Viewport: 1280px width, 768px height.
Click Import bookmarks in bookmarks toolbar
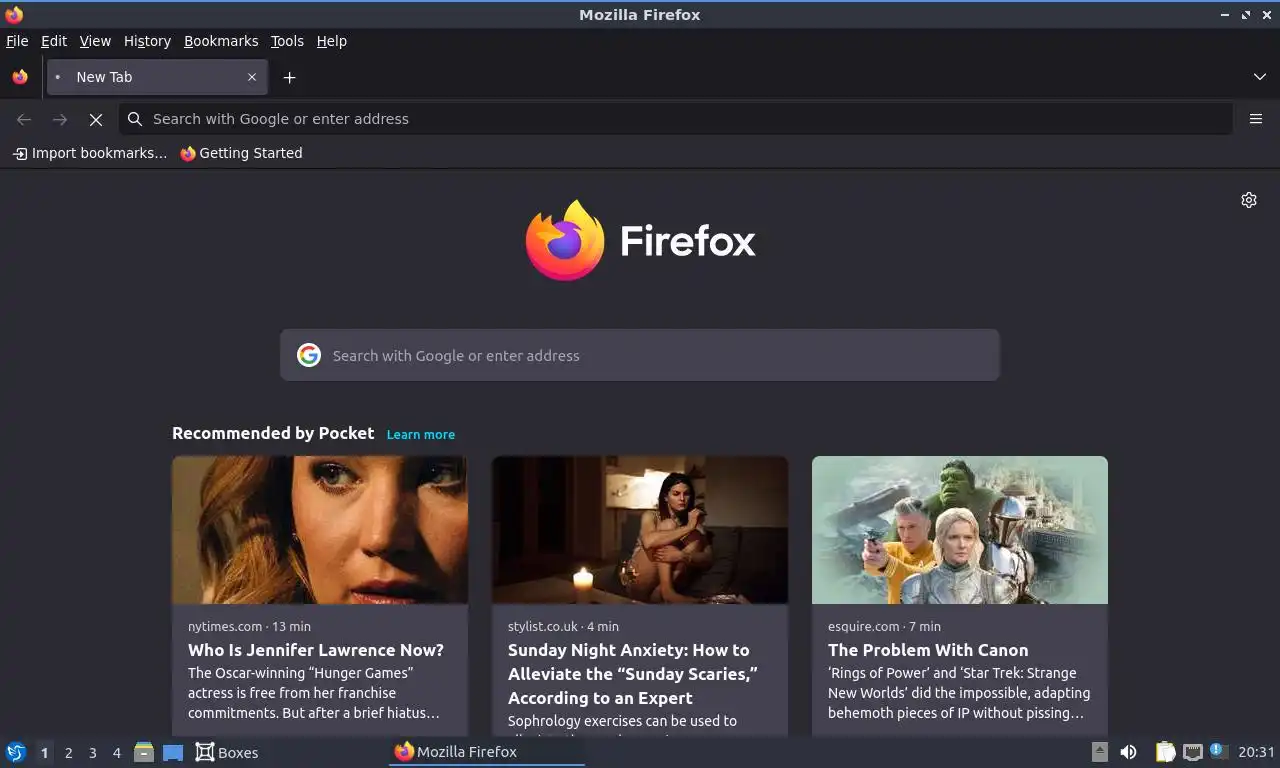pos(90,153)
